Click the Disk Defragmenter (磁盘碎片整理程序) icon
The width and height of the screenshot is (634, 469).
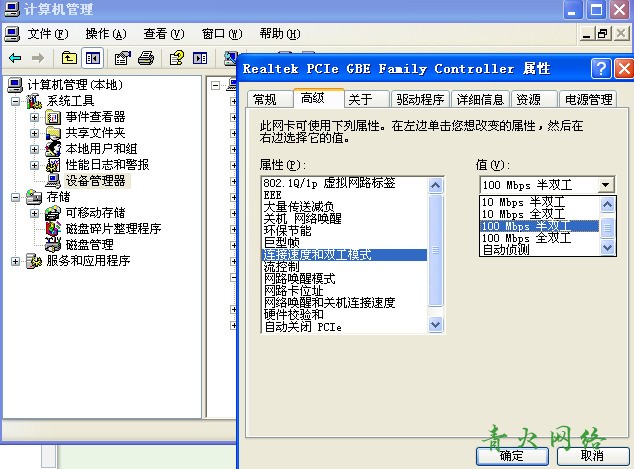click(53, 229)
